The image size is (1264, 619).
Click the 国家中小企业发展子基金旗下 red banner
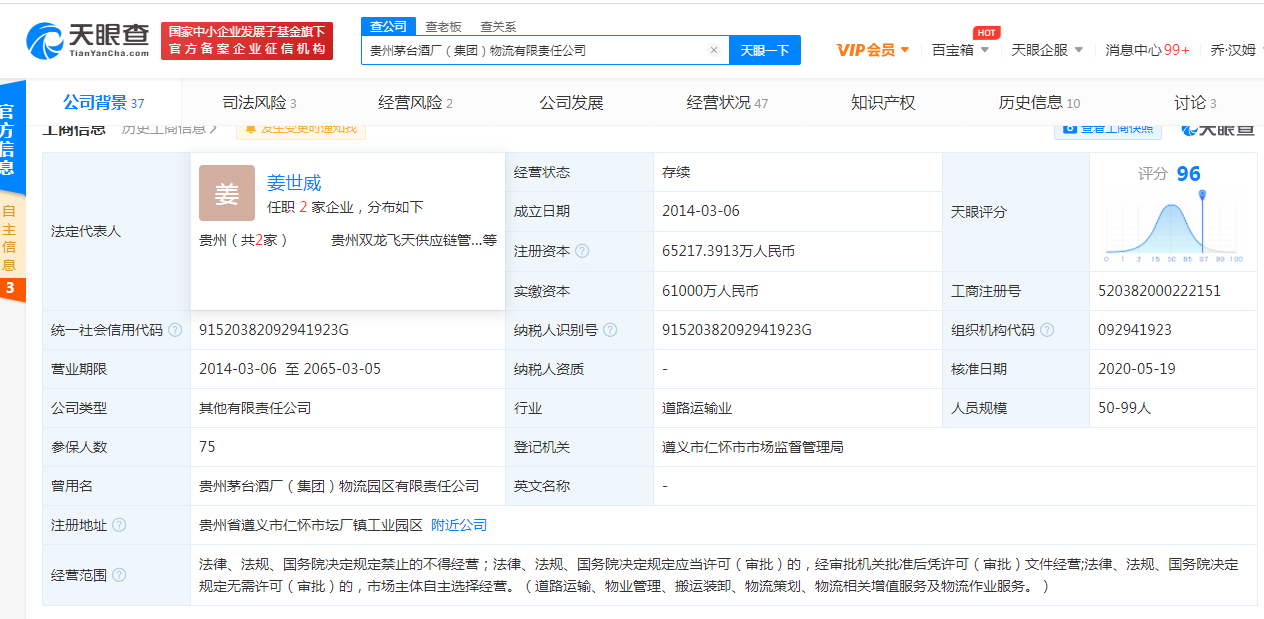point(247,41)
